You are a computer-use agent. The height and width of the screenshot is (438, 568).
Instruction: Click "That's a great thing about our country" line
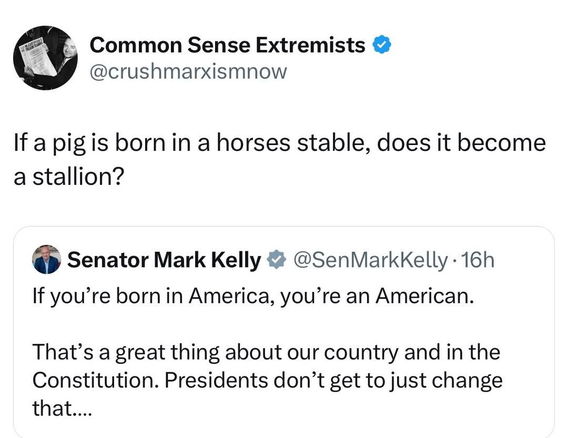tap(266, 352)
